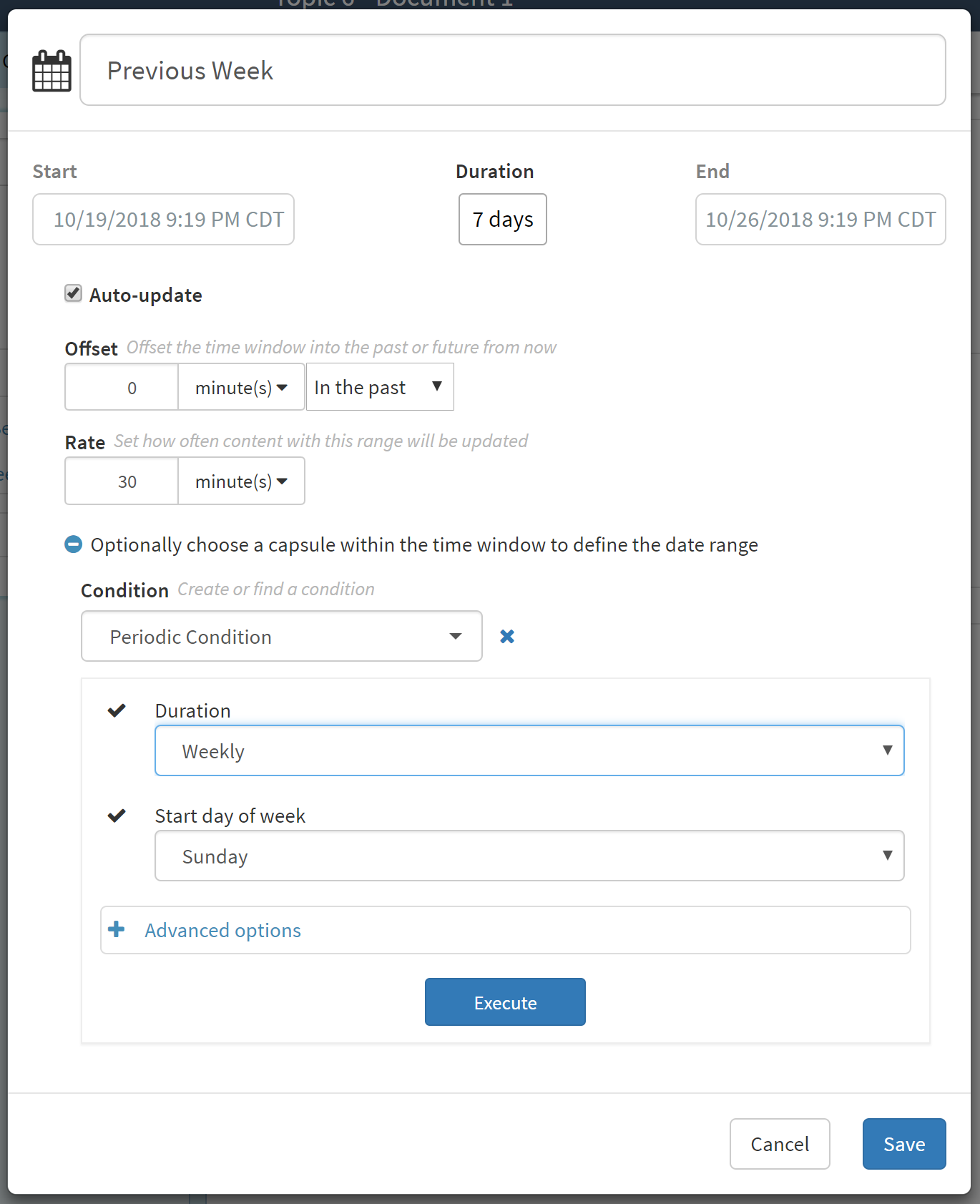
Task: Clear the Periodic Condition with the blue X
Action: click(507, 636)
